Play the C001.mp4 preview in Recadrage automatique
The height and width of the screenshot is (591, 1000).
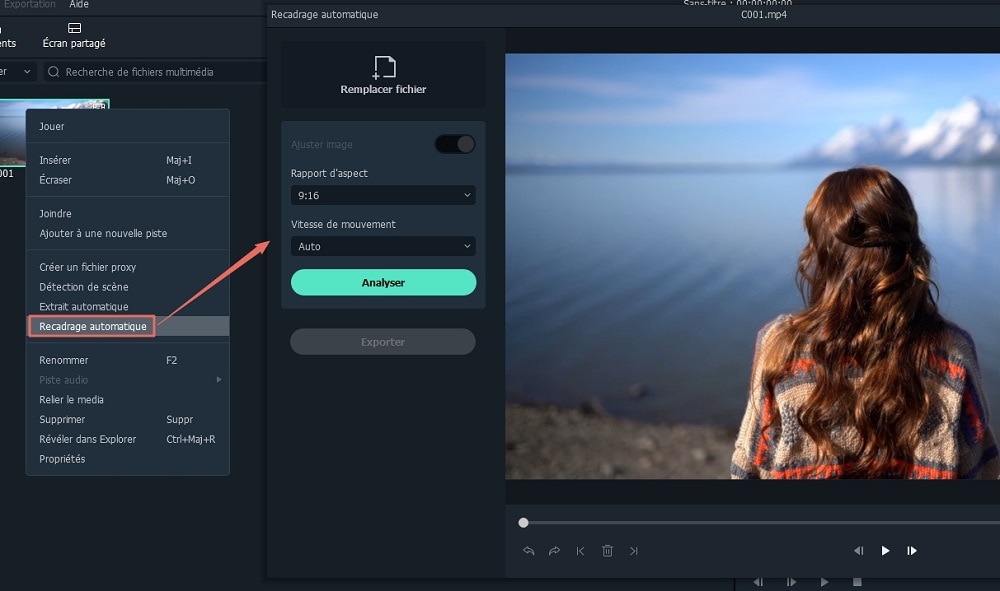885,551
